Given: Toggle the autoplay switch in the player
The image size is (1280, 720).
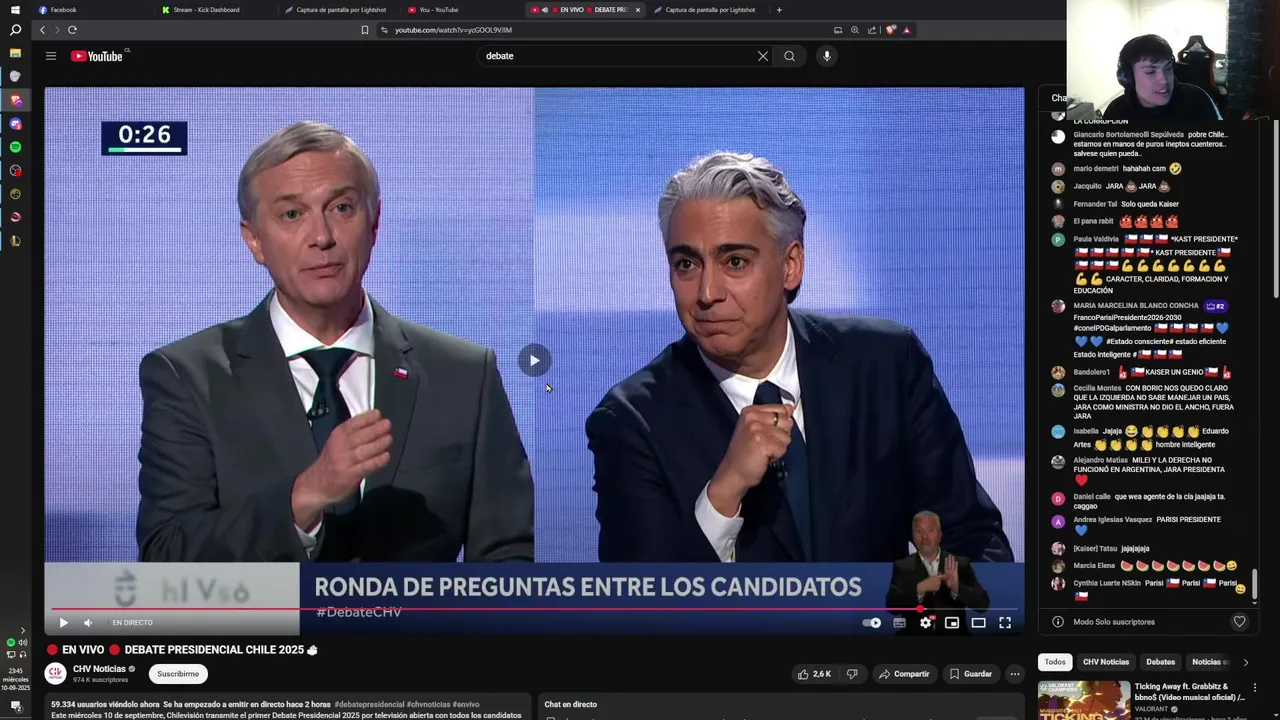Looking at the screenshot, I should (x=872, y=623).
